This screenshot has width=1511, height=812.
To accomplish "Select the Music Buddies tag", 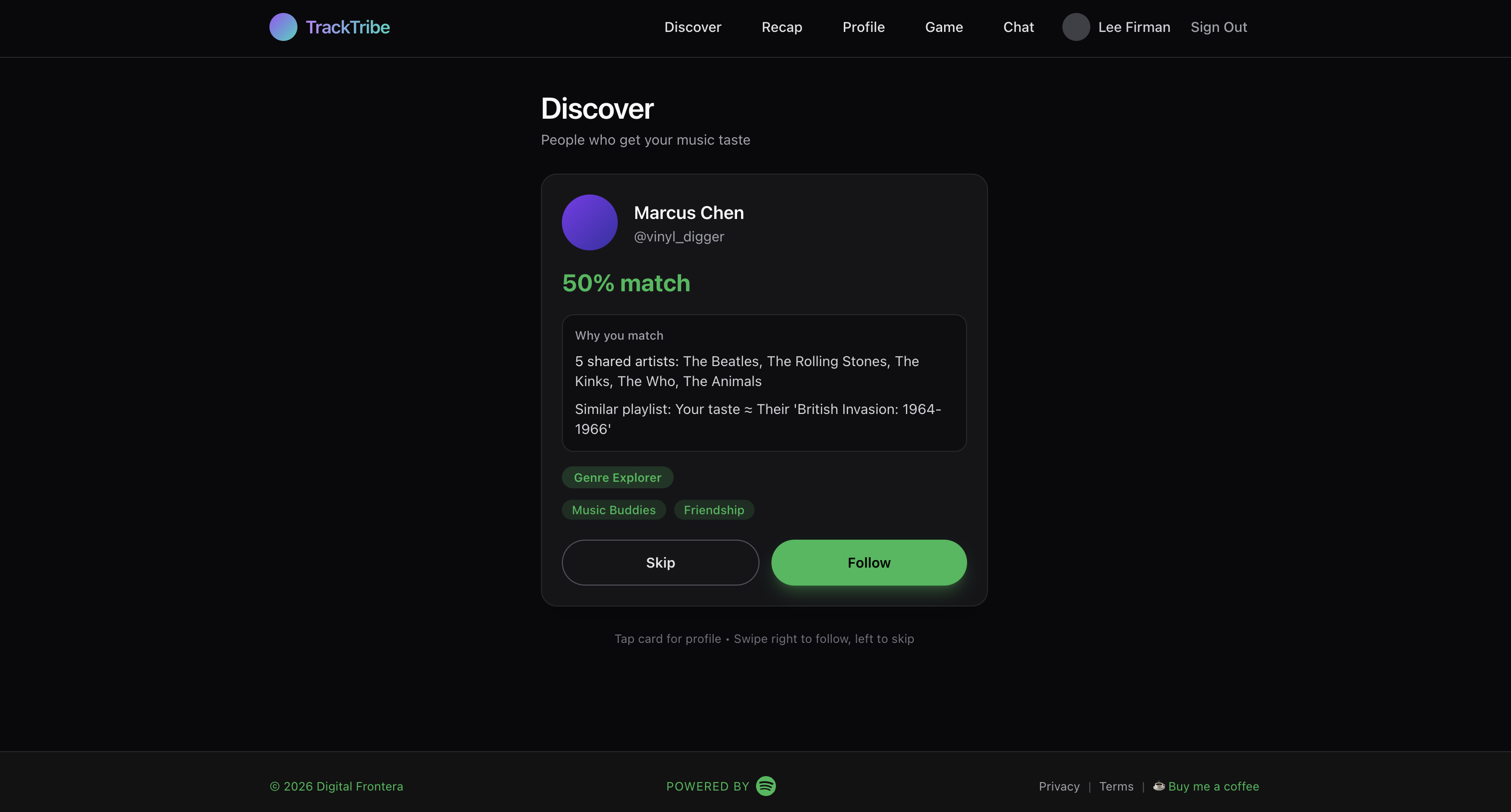I will [614, 510].
